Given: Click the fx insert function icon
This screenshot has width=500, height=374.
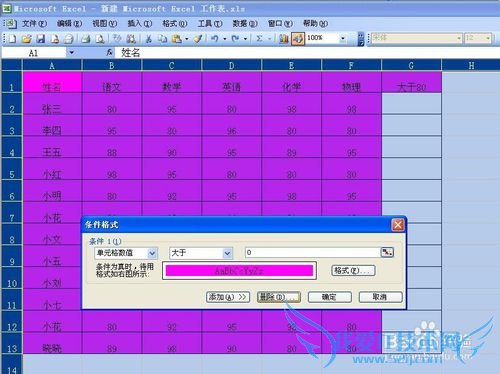Looking at the screenshot, I should click(x=109, y=52).
